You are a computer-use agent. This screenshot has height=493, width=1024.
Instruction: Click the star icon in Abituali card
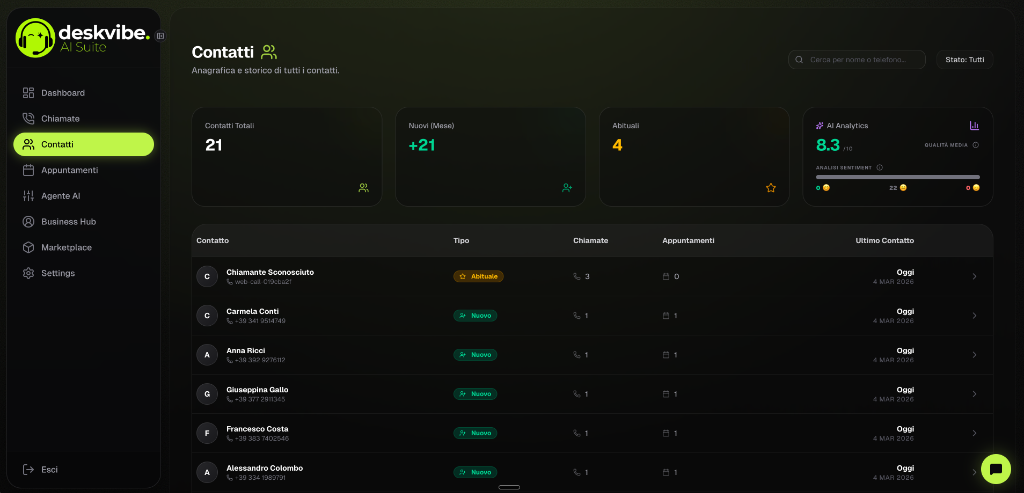770,187
